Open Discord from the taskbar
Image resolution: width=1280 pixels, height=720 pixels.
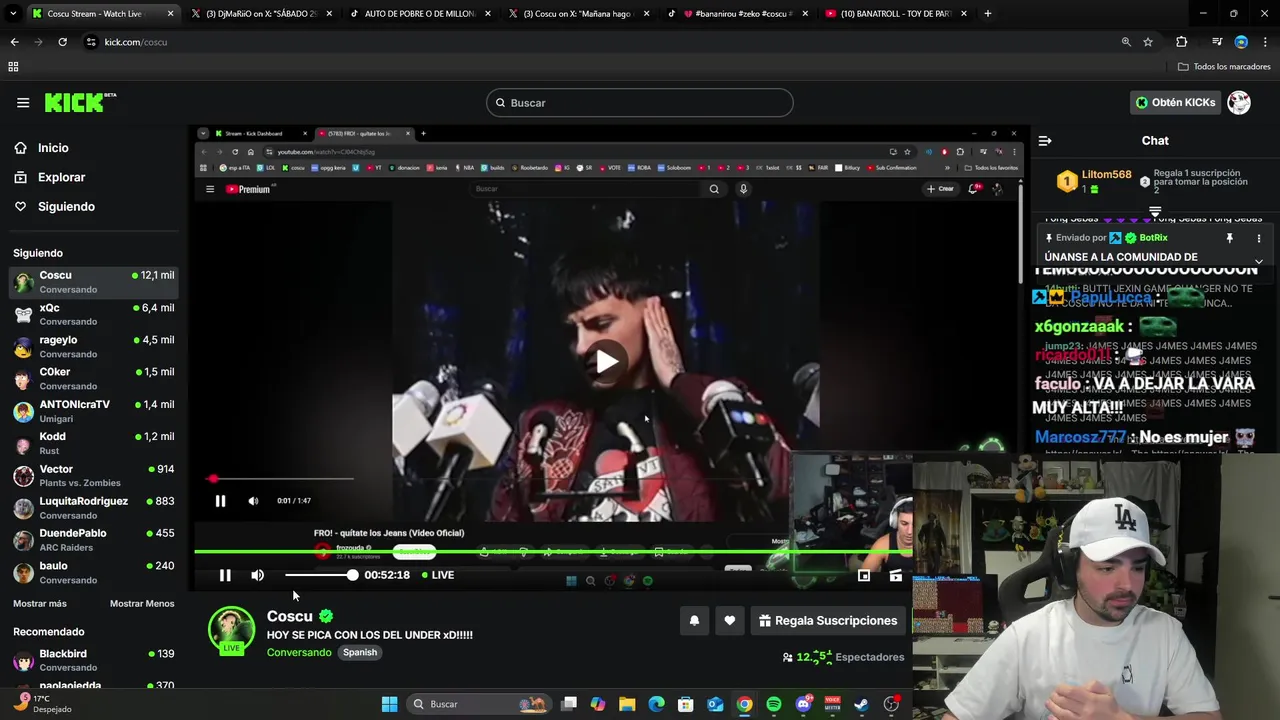pos(803,704)
